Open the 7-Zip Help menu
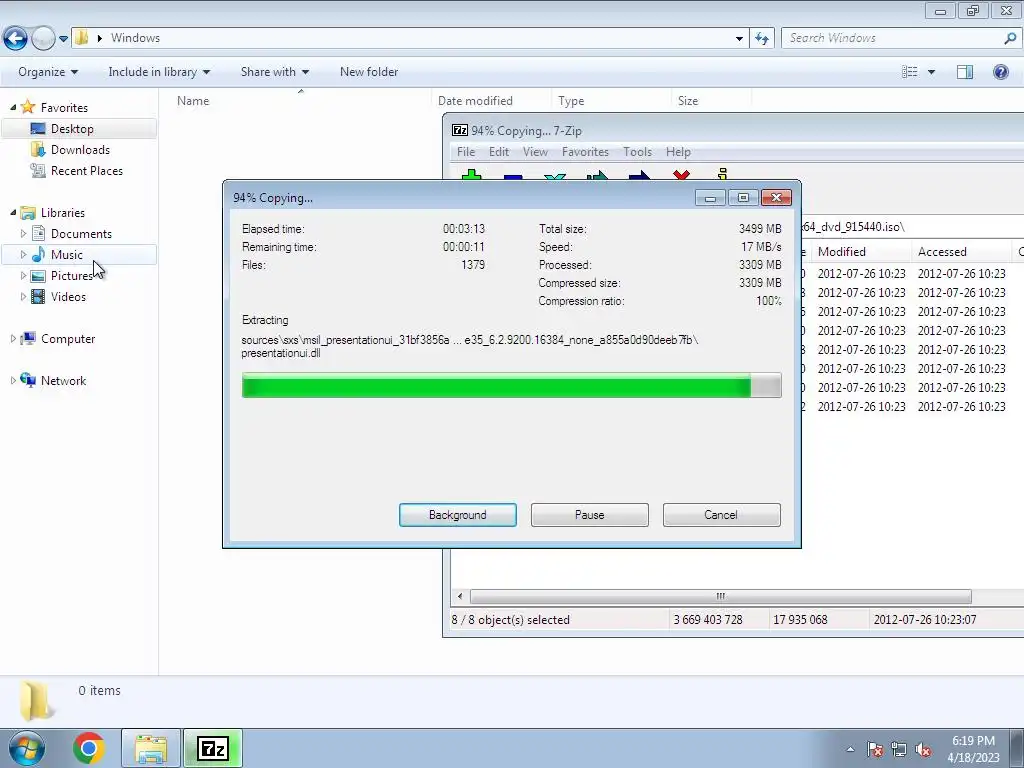1024x768 pixels. tap(678, 152)
